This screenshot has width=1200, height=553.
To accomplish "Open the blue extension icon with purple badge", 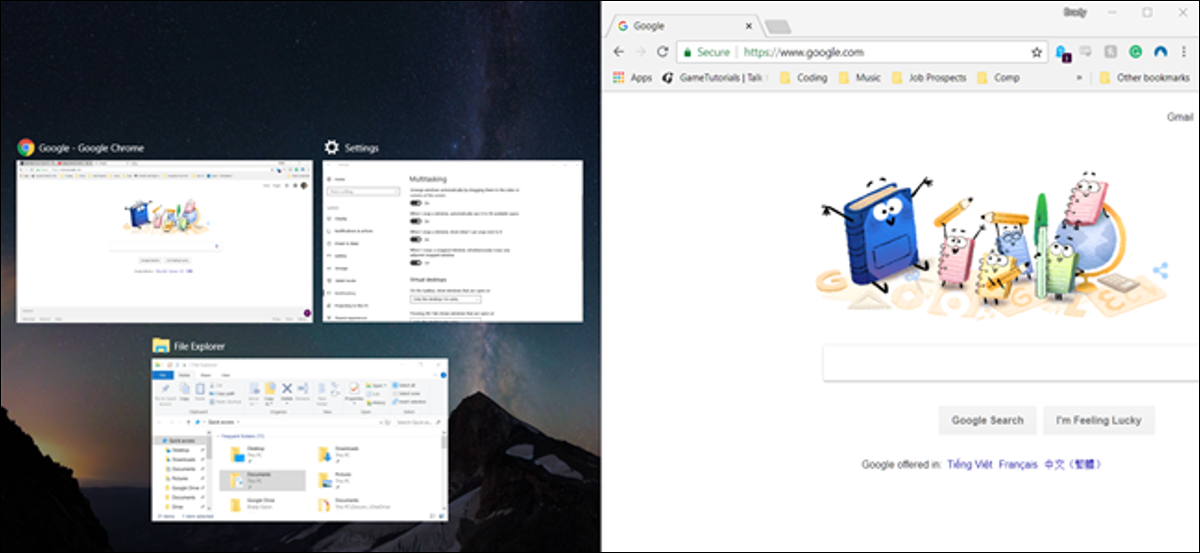I will [x=1062, y=52].
